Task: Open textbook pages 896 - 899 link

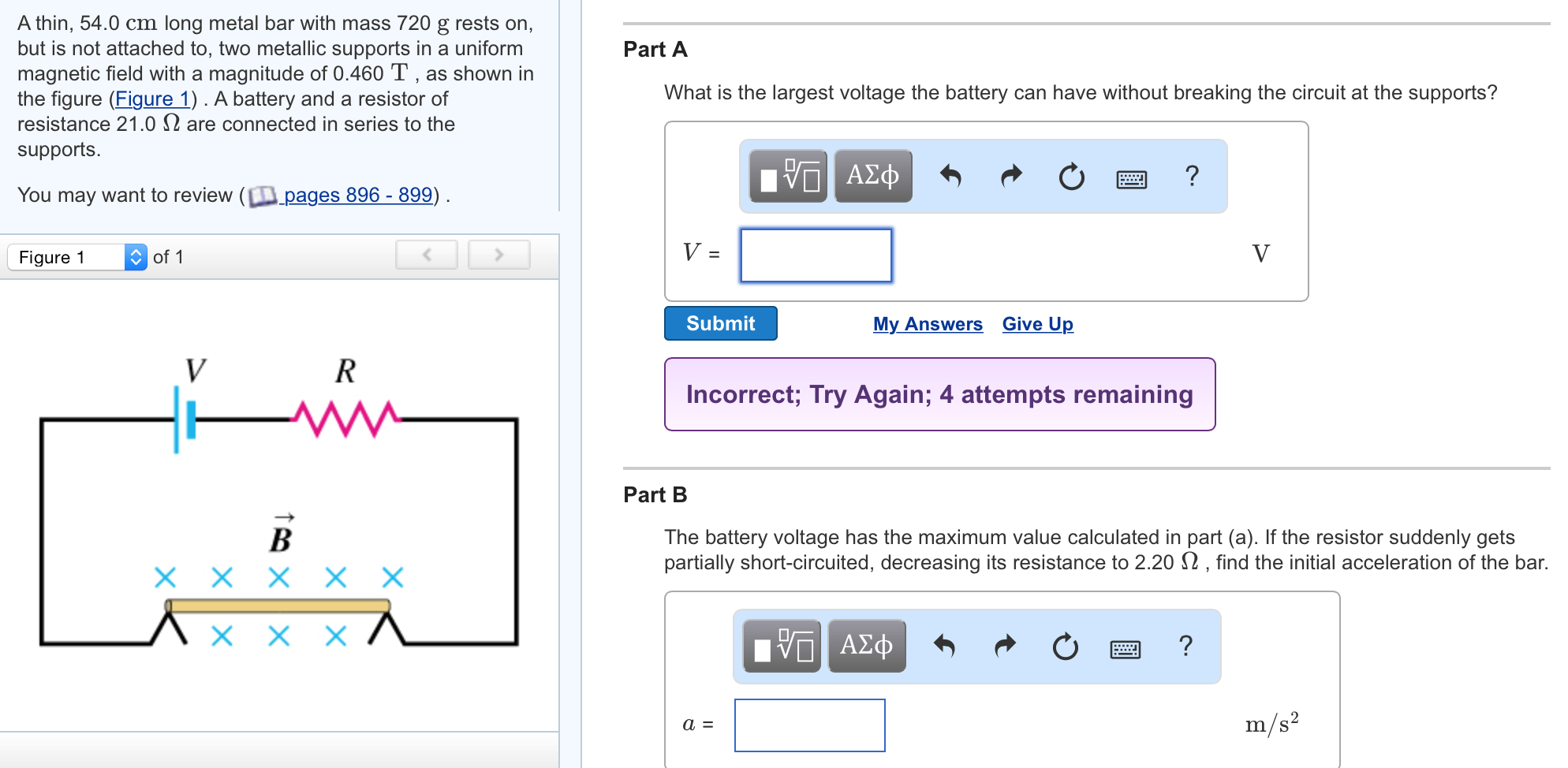Action: (x=357, y=195)
